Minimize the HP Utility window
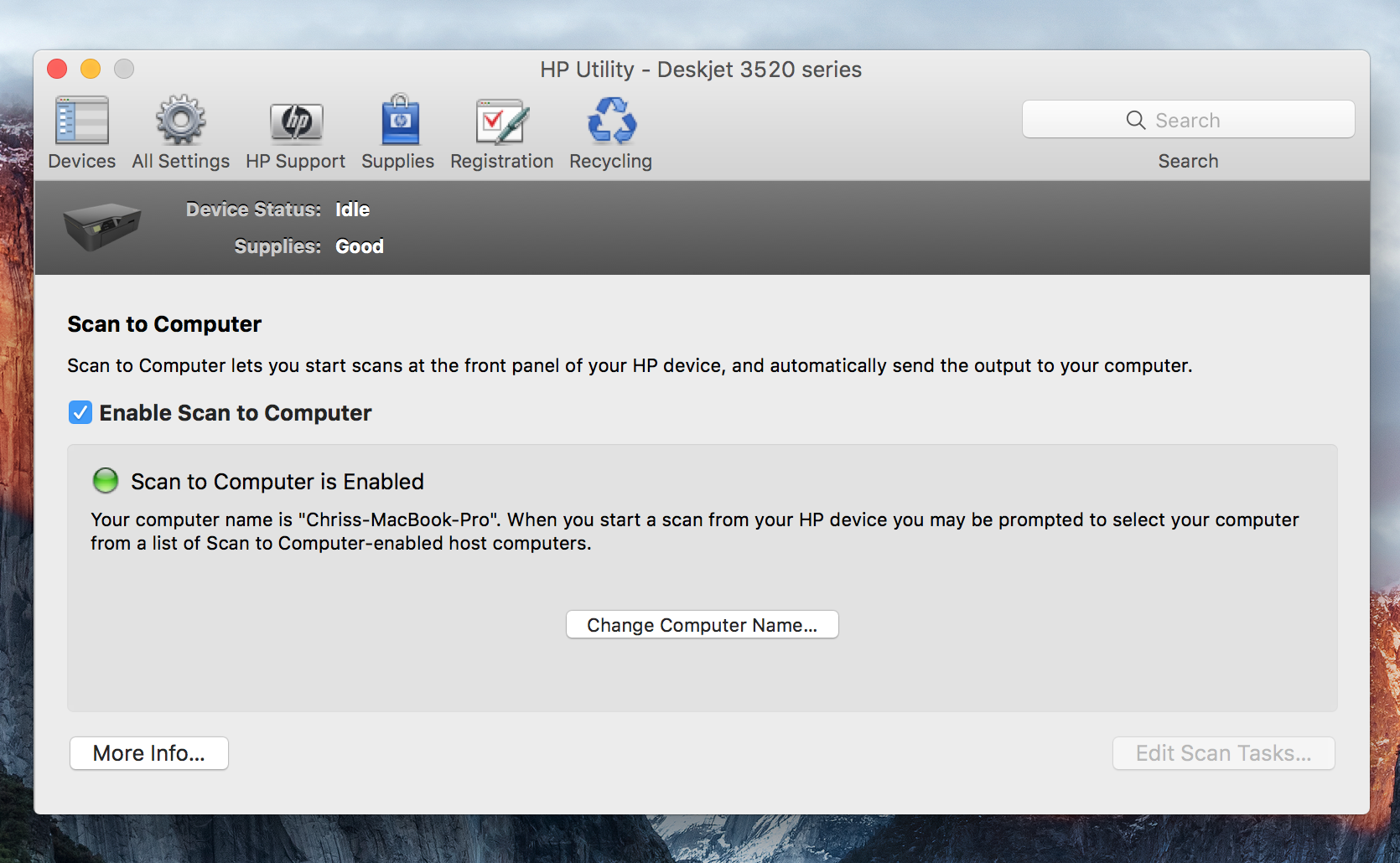The width and height of the screenshot is (1400, 863). pyautogui.click(x=91, y=69)
